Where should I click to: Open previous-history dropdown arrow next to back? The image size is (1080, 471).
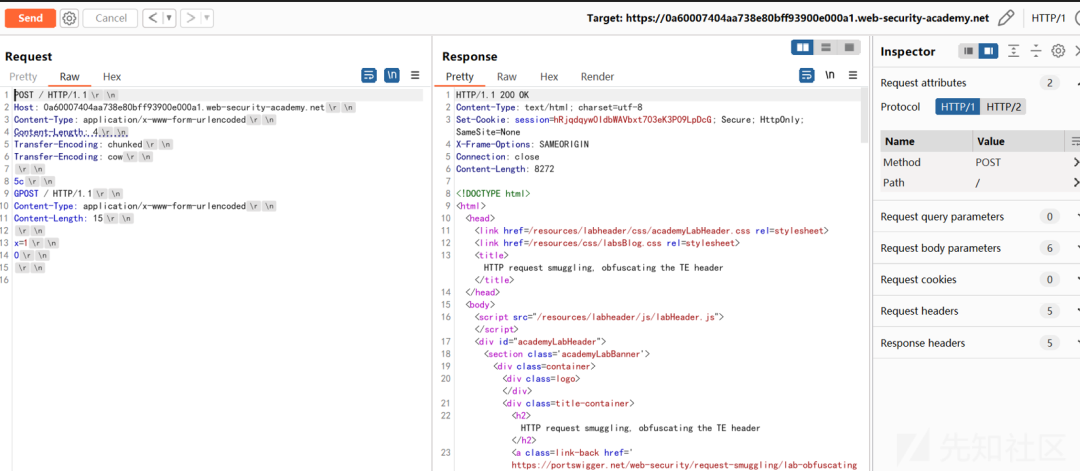click(x=169, y=19)
